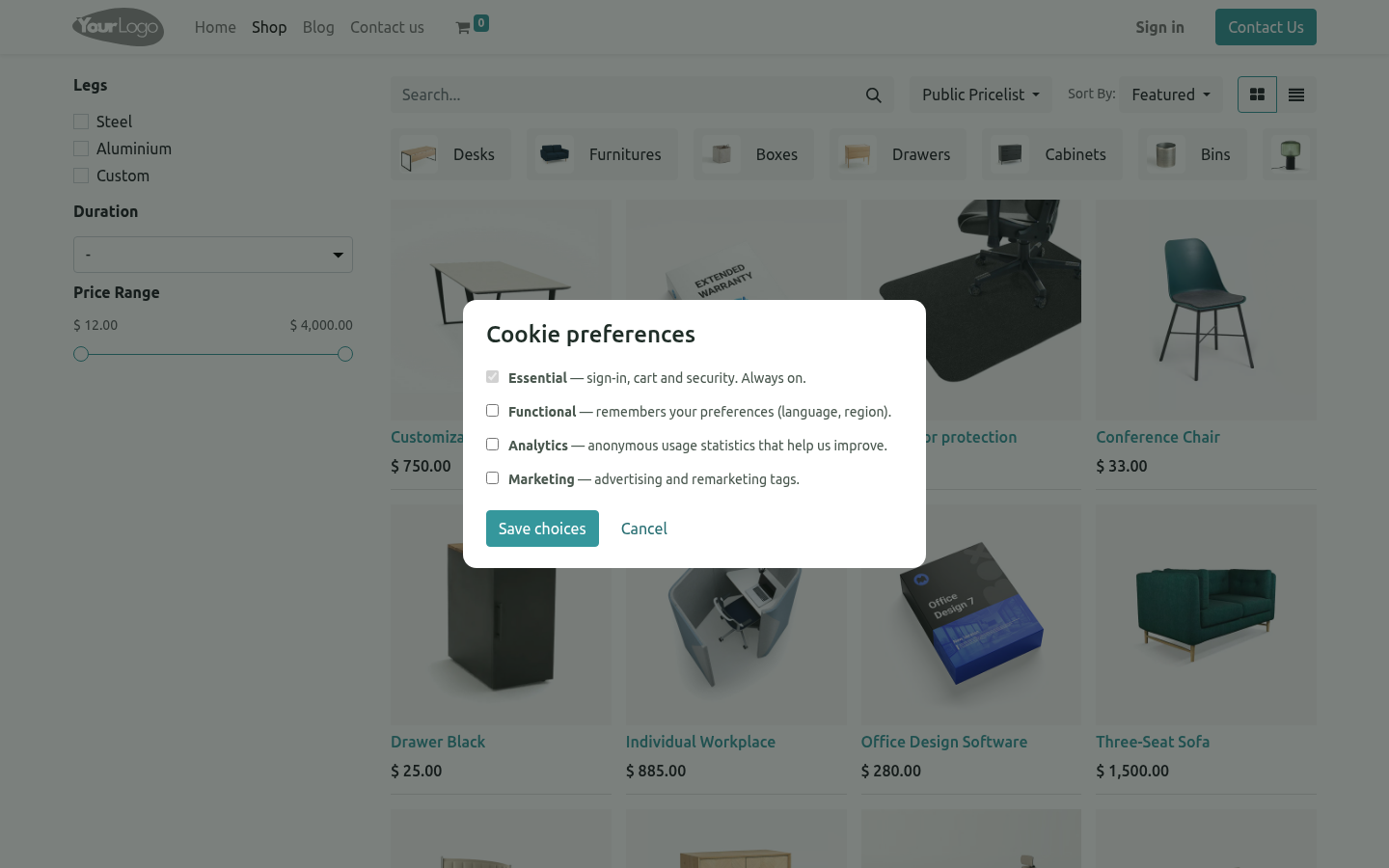1389x868 pixels.
Task: Open the Furnitures category
Action: tap(602, 154)
